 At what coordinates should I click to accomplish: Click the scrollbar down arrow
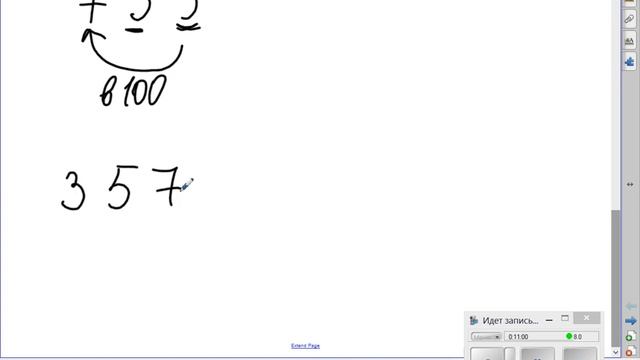tap(616, 352)
